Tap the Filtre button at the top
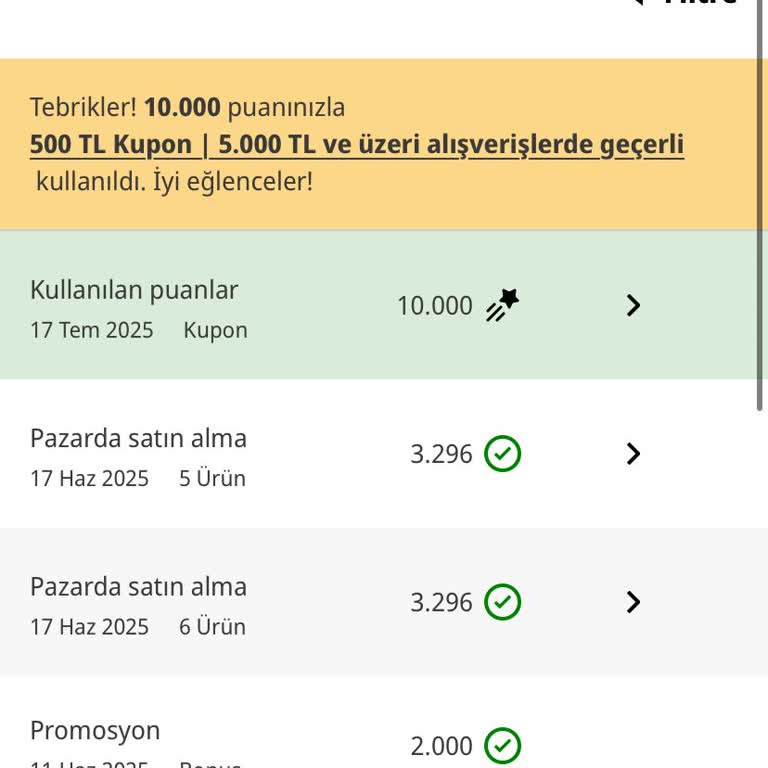 [x=700, y=4]
